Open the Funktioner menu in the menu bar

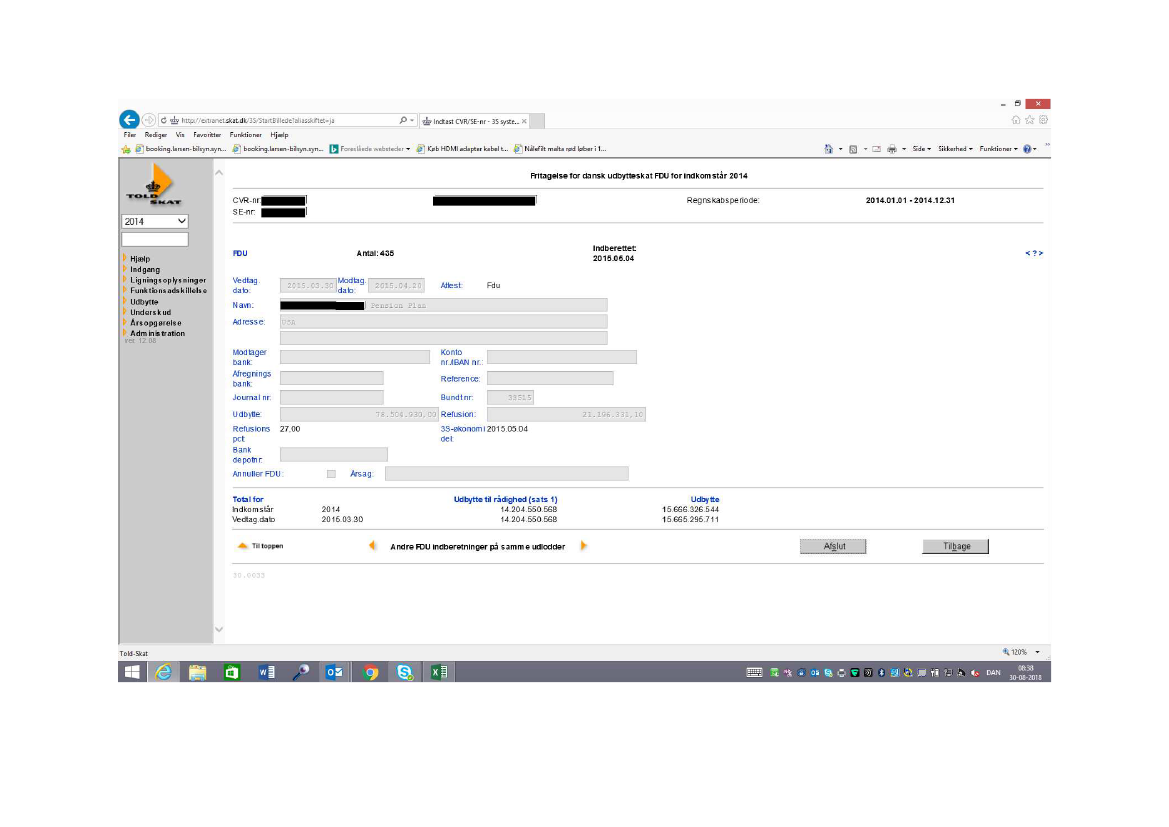(x=245, y=135)
